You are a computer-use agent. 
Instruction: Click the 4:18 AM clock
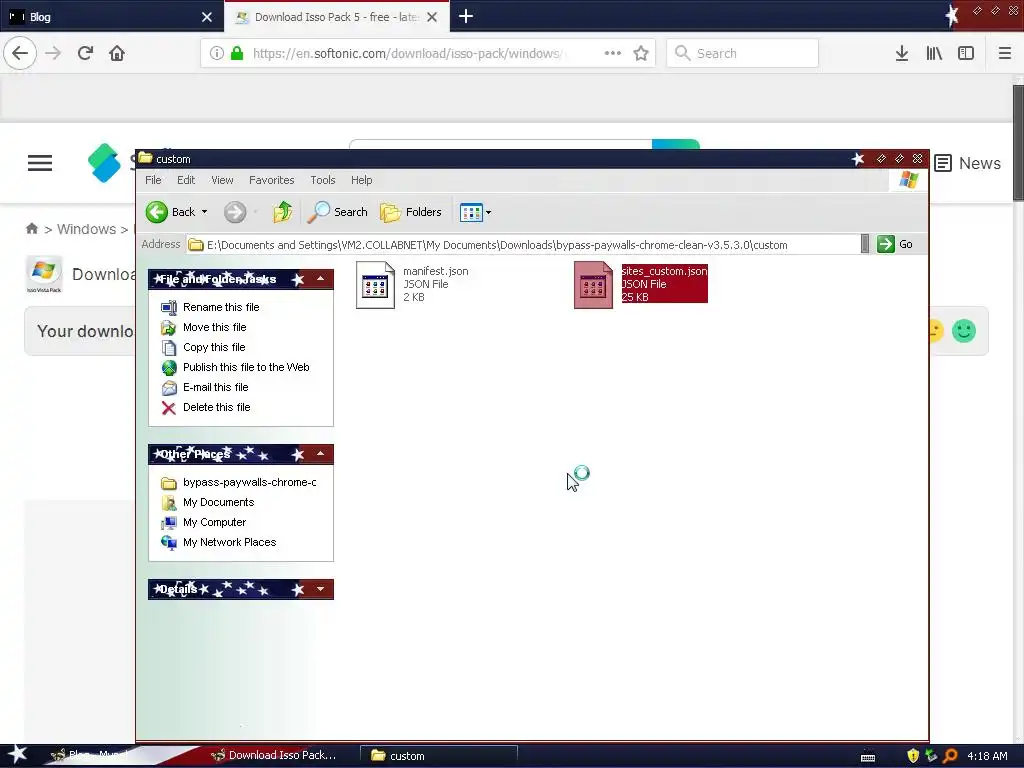point(987,756)
